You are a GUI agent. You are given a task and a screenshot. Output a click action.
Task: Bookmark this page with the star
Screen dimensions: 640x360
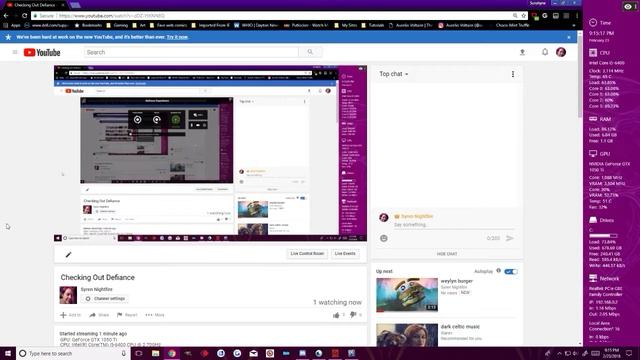tap(523, 16)
